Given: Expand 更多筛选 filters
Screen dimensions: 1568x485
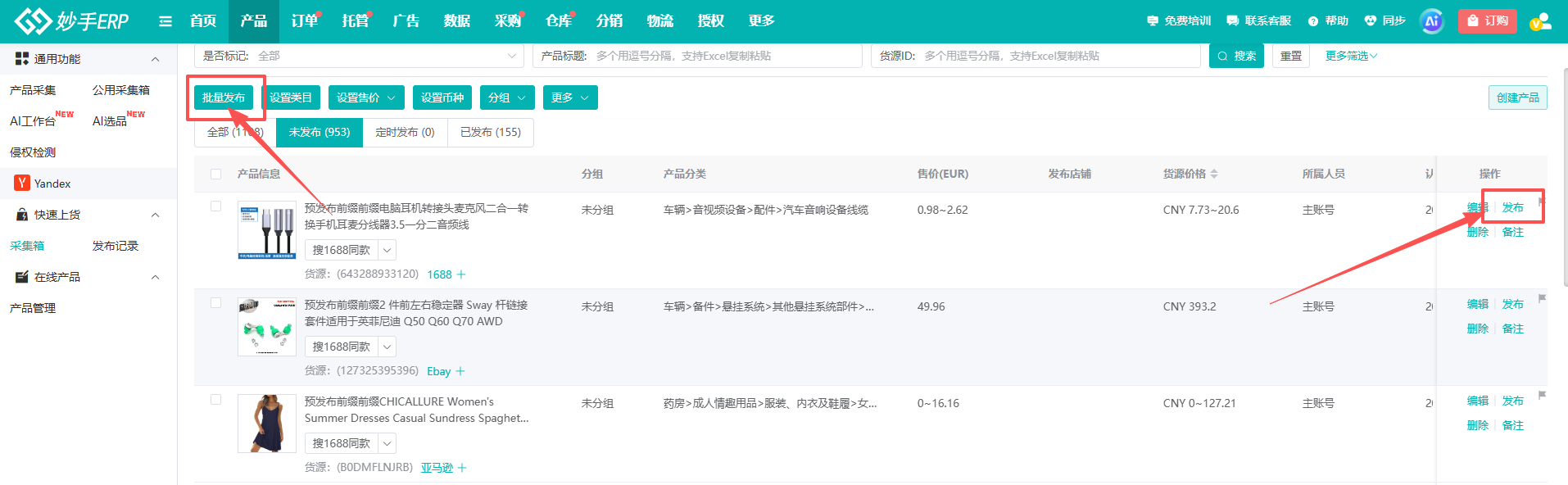Looking at the screenshot, I should tap(1351, 56).
